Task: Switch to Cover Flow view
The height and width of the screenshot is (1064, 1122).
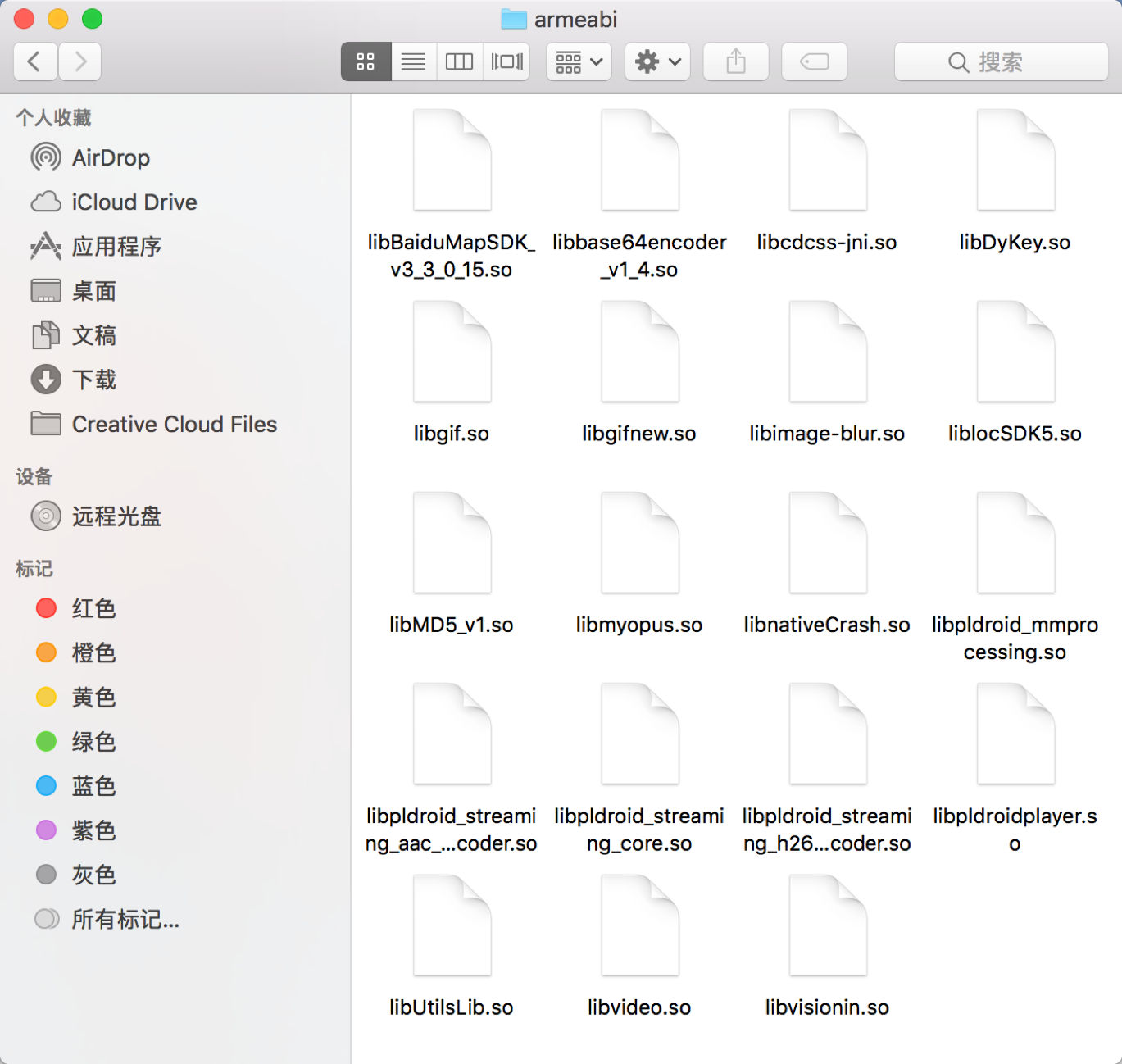Action: (506, 61)
